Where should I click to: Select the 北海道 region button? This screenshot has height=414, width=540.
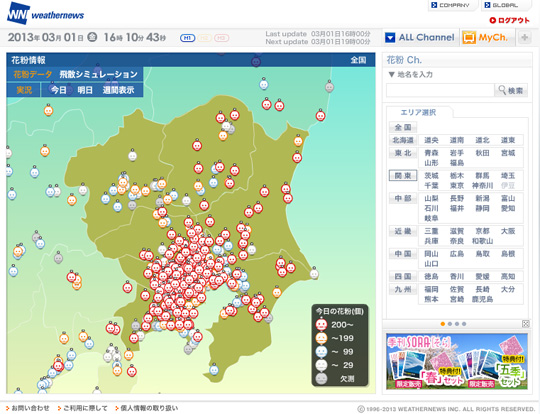coord(403,140)
